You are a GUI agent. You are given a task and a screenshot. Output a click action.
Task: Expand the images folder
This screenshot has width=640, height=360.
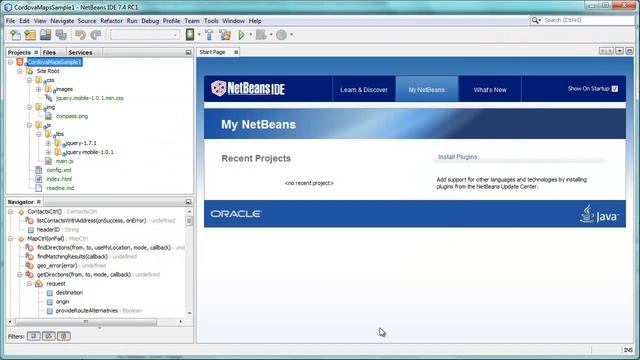pyautogui.click(x=39, y=89)
